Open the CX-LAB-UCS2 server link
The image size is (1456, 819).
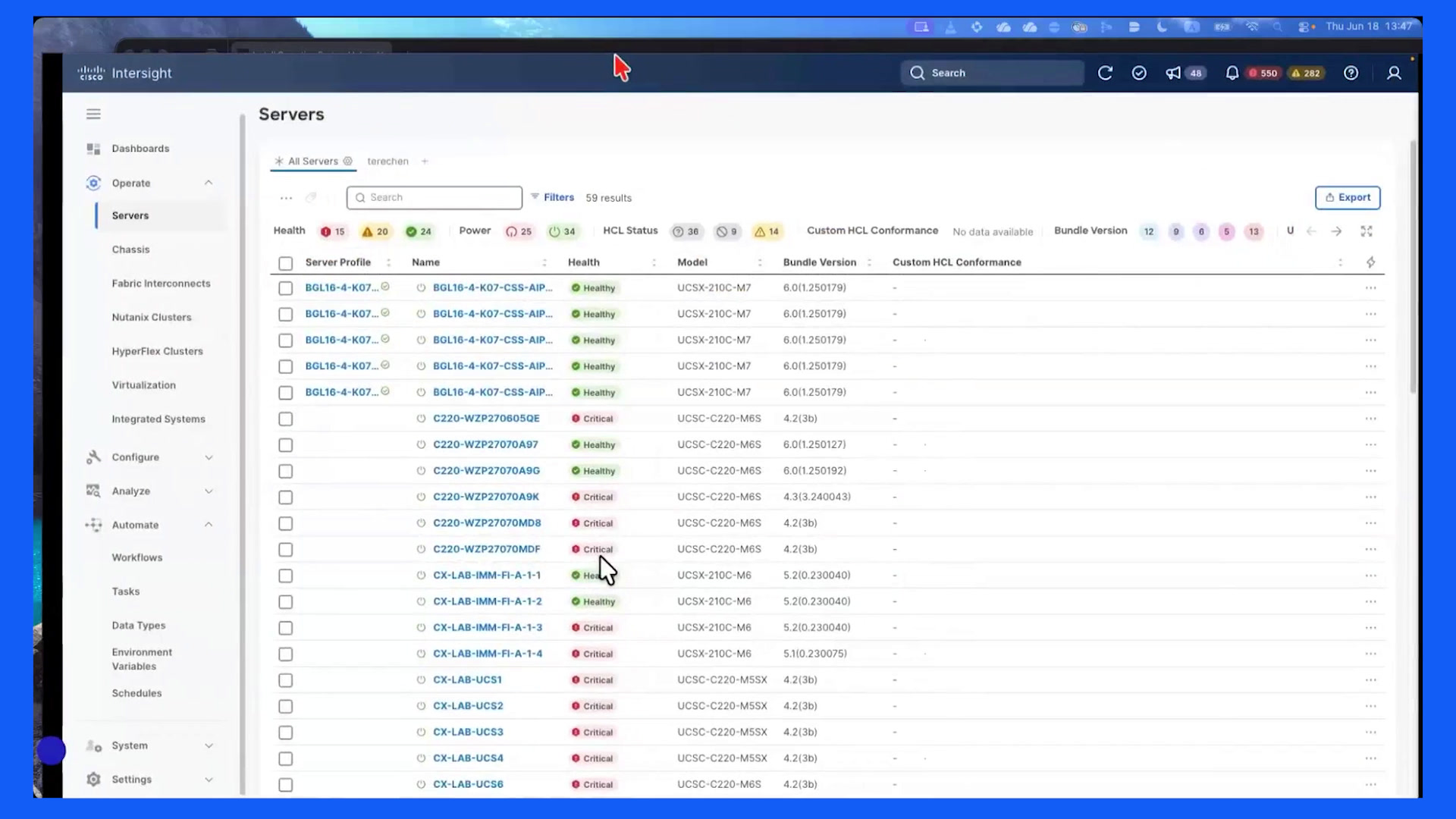click(468, 706)
